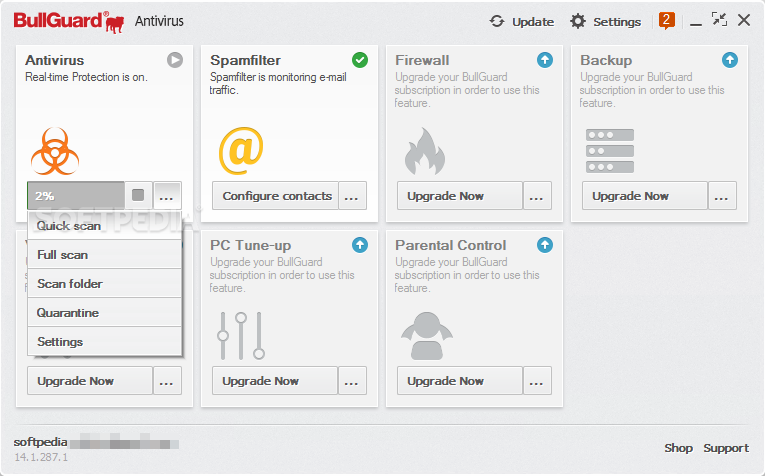Click Upgrade Now on PC Tune-up tile
Viewport: 765px width, 476px height.
(275, 380)
